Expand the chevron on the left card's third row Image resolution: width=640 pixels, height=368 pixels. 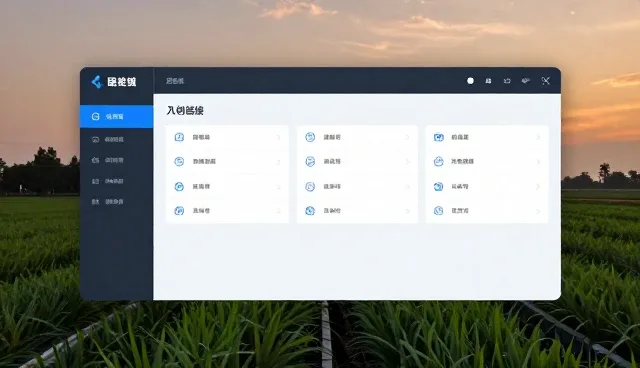279,187
